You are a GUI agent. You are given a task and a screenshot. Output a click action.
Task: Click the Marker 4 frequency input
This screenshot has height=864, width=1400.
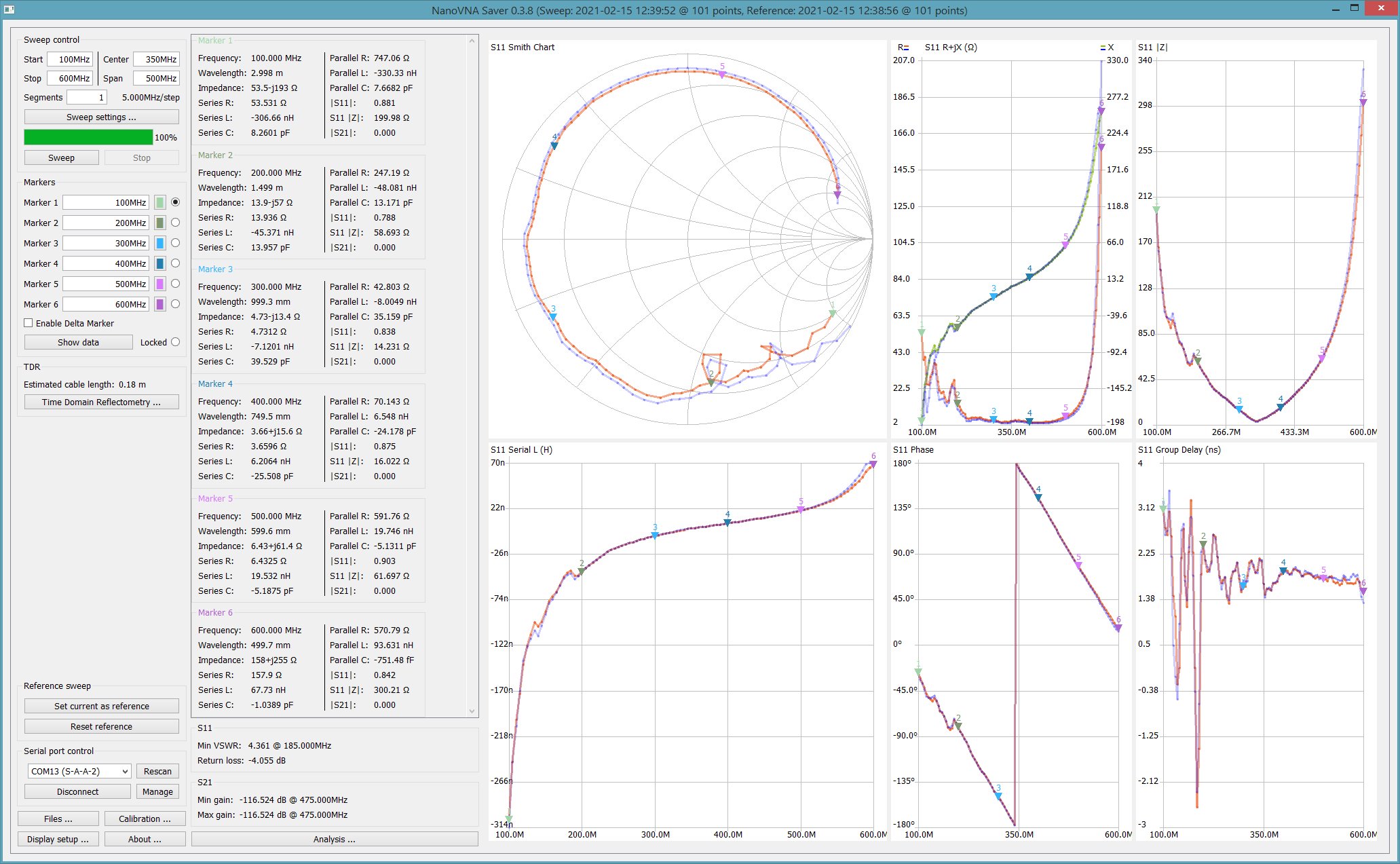click(x=106, y=263)
